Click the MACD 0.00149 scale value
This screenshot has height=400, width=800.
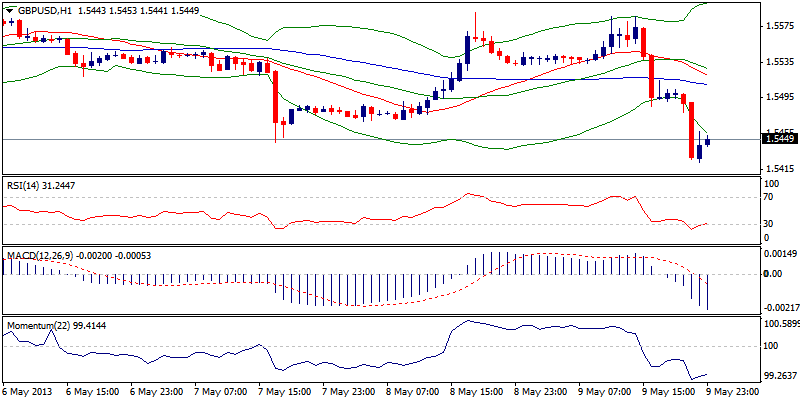click(781, 255)
